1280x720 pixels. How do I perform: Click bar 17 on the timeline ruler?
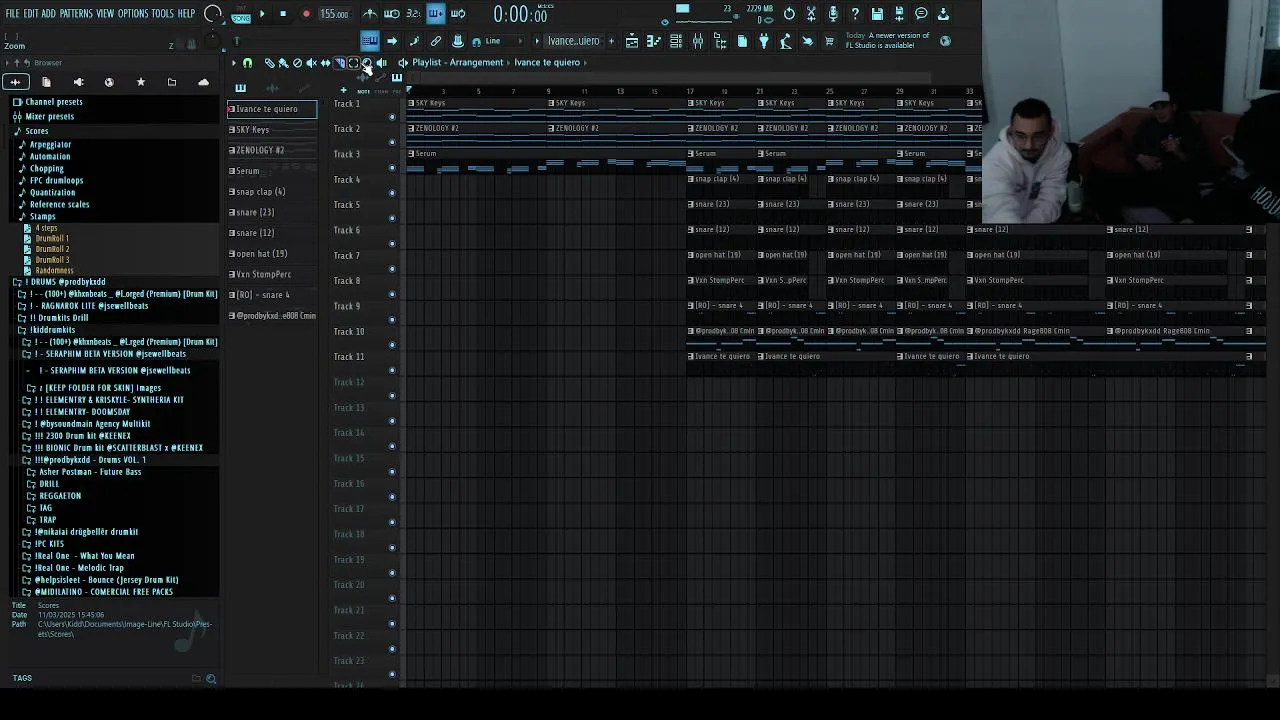690,91
